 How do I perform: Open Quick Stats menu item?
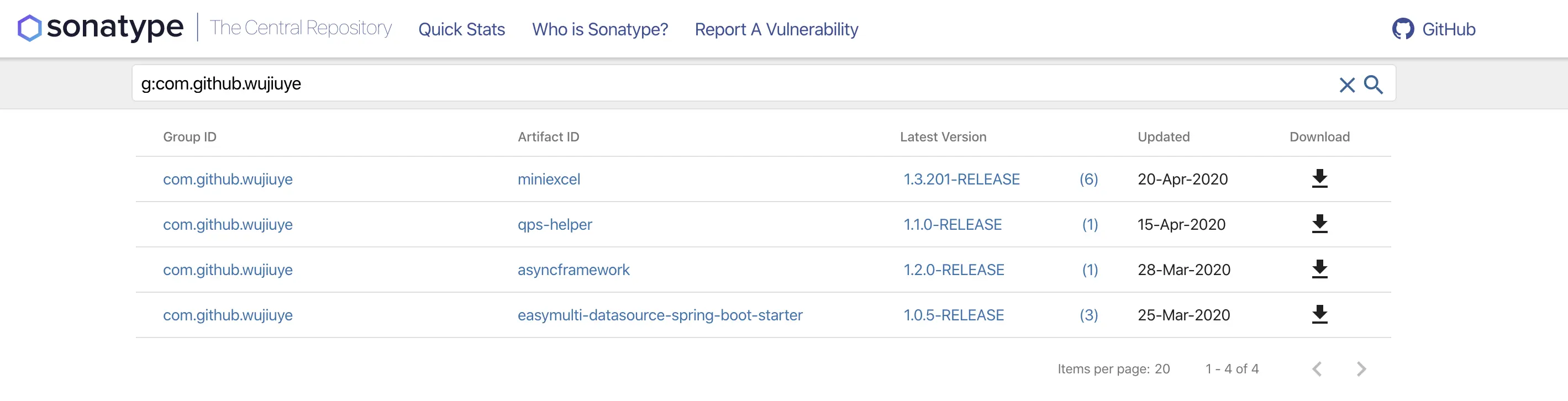(x=461, y=29)
